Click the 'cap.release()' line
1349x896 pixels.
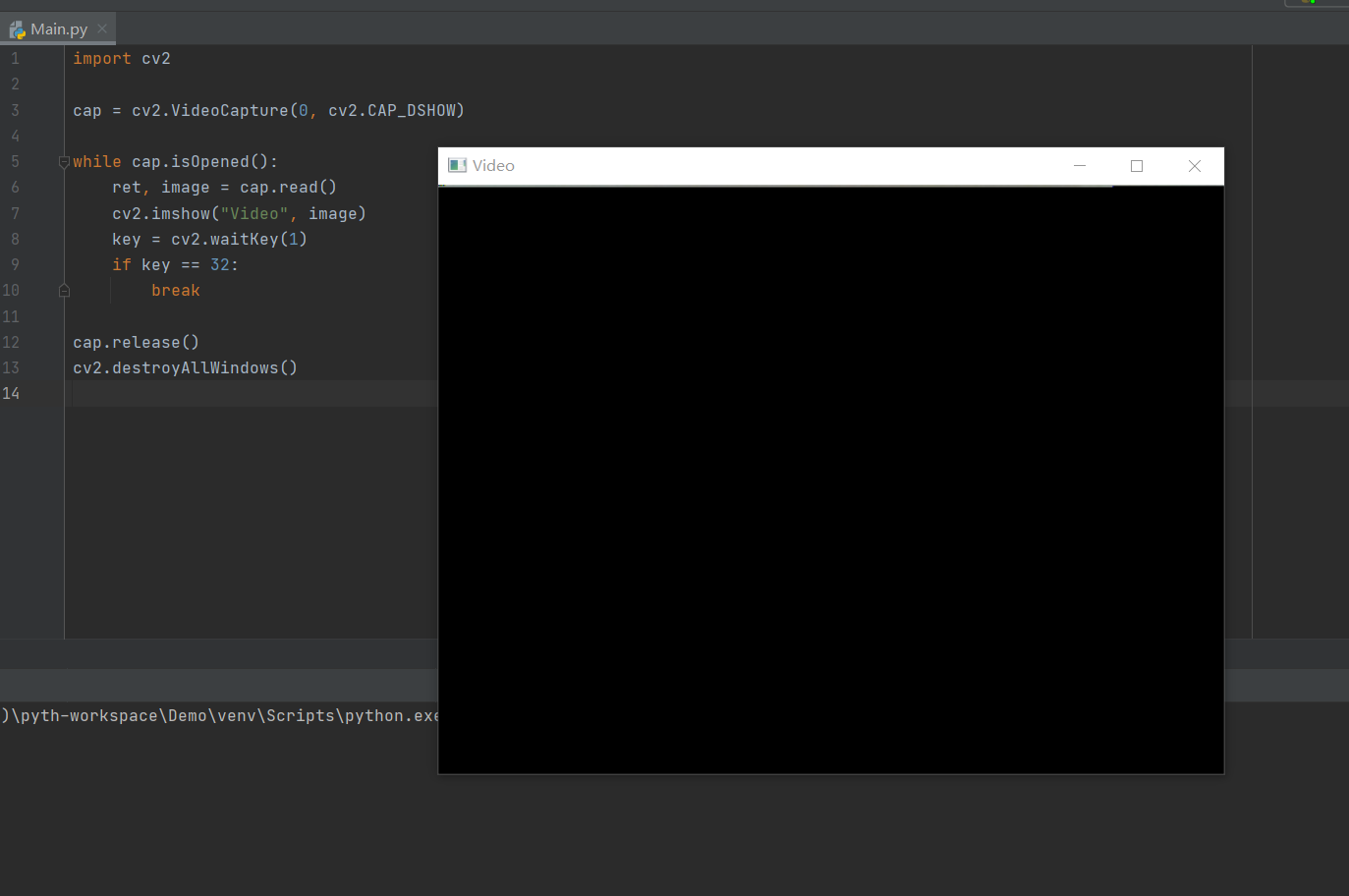click(136, 343)
